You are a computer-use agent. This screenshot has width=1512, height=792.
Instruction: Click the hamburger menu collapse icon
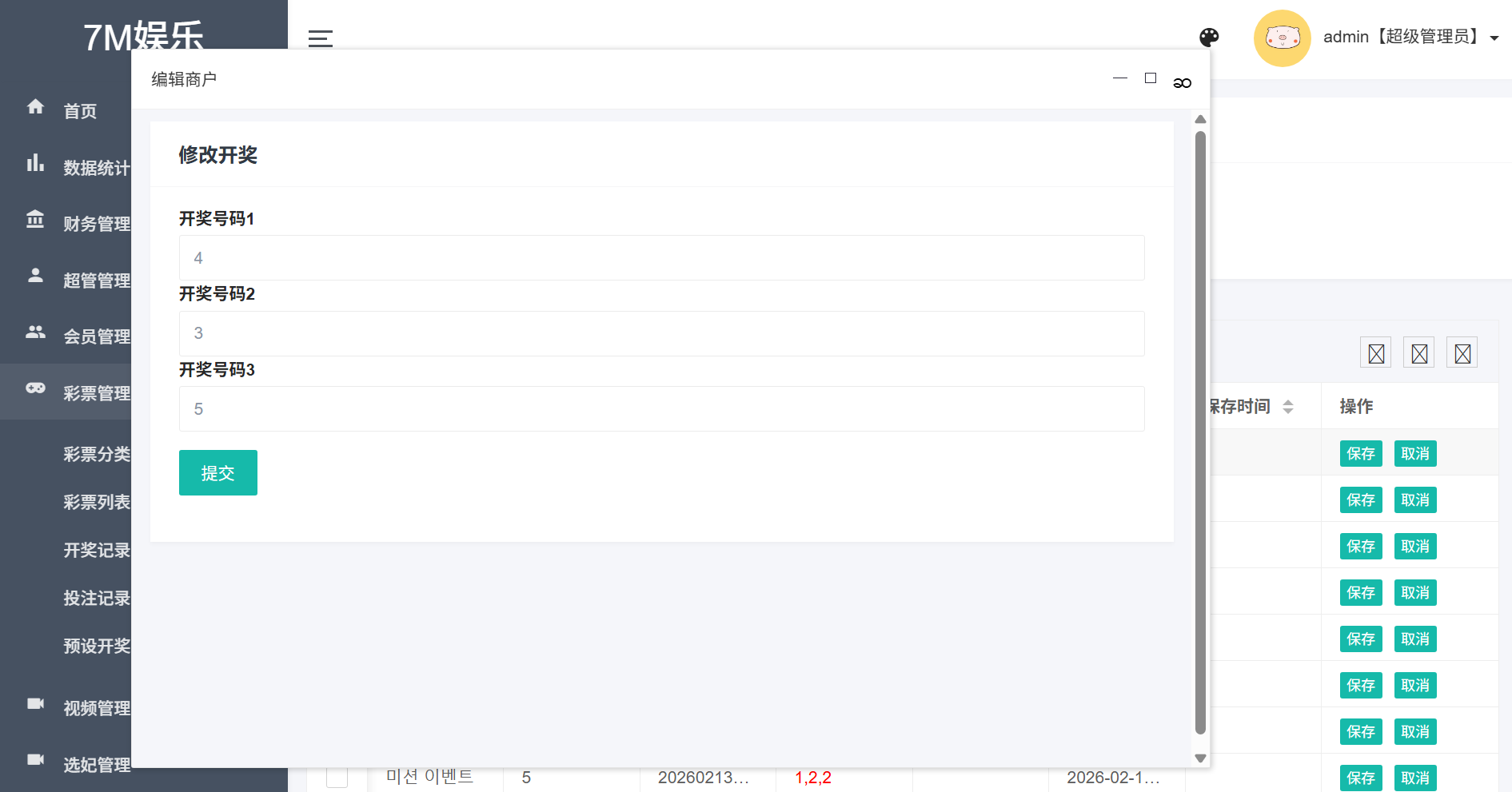point(320,38)
